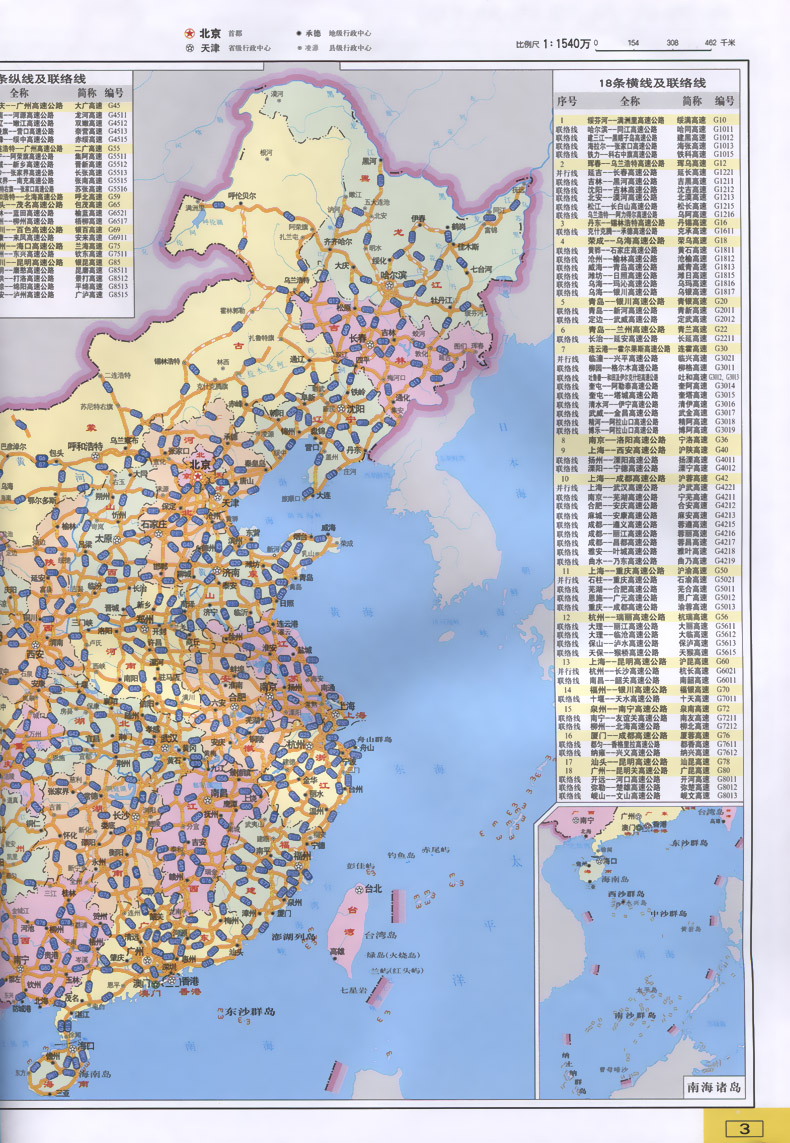Click the 七星岩 label
This screenshot has height=1143, width=790.
(x=353, y=990)
